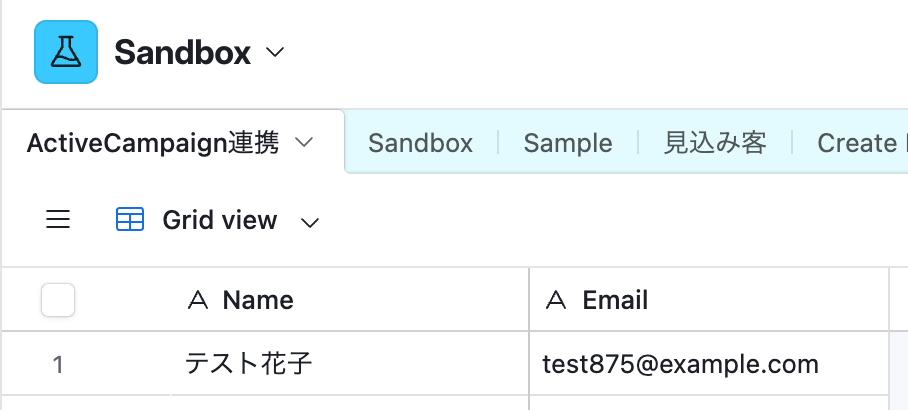This screenshot has width=908, height=410.
Task: Open the ActiveCampaign連携 tab dropdown arrow
Action: [x=305, y=143]
